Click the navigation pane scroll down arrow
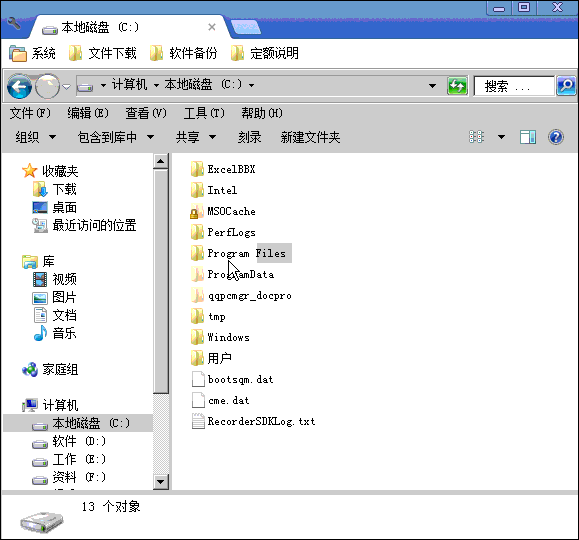 pyautogui.click(x=161, y=482)
